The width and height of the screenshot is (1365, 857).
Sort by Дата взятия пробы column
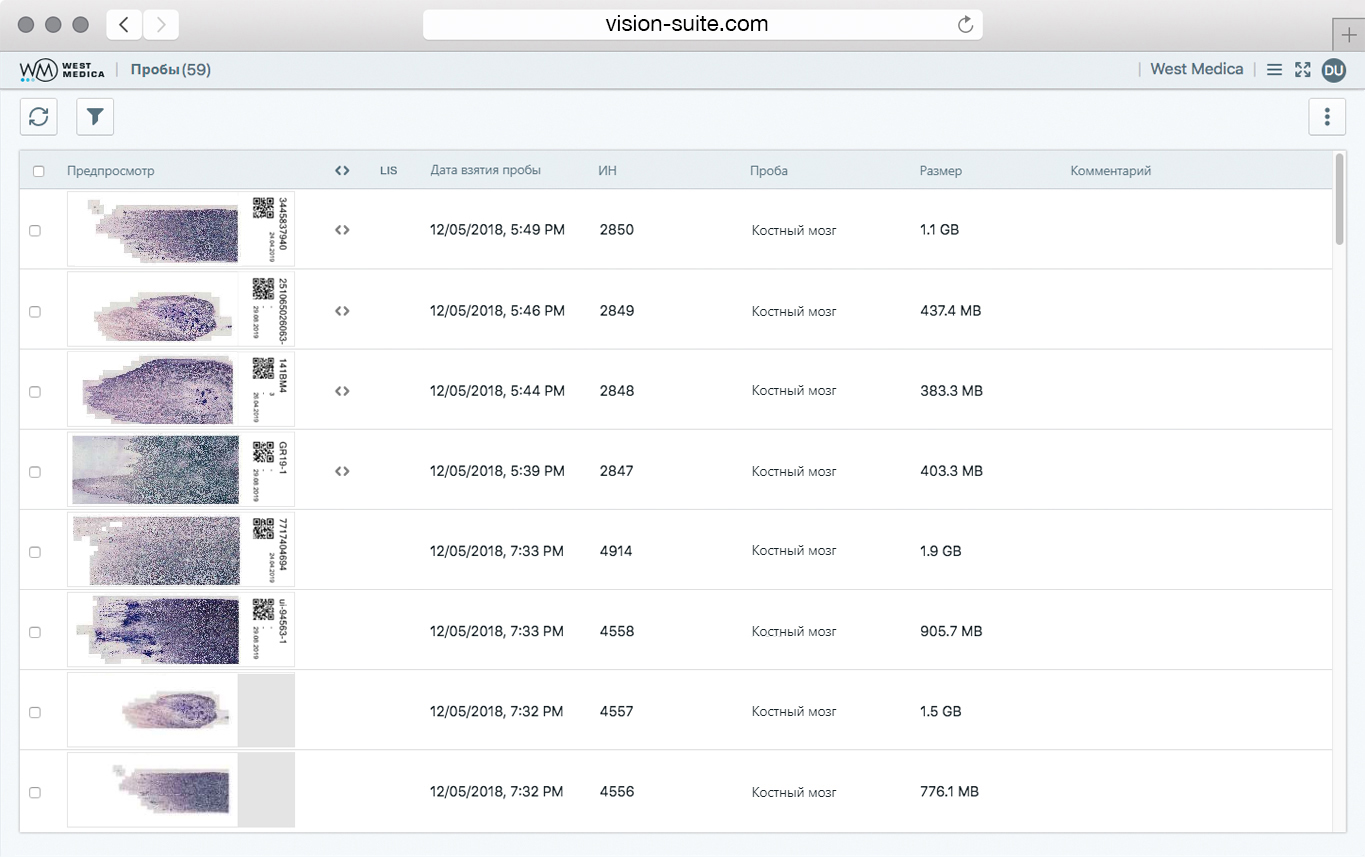(485, 171)
